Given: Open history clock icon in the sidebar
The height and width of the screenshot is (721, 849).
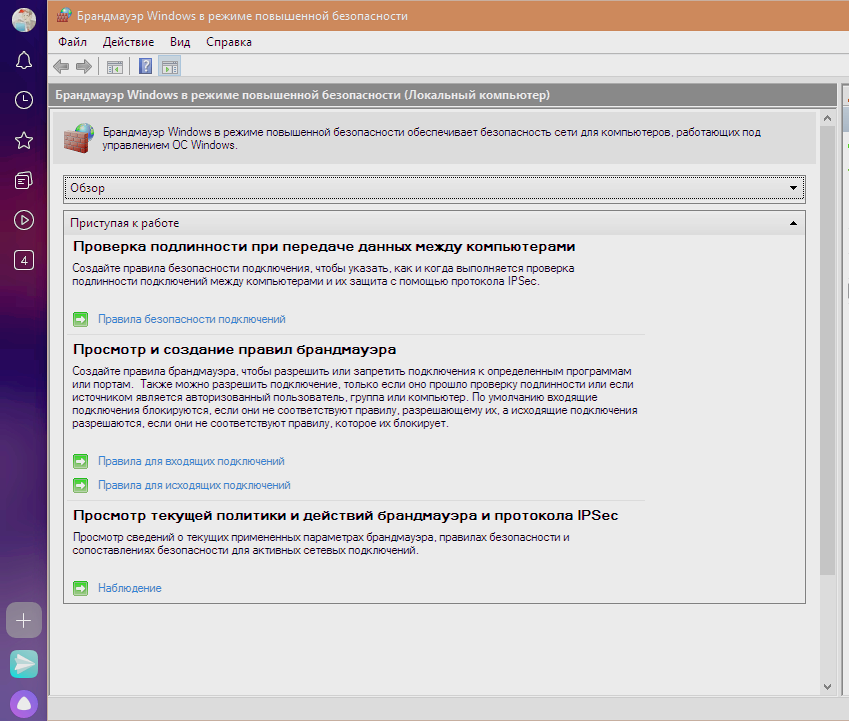Looking at the screenshot, I should coord(24,100).
